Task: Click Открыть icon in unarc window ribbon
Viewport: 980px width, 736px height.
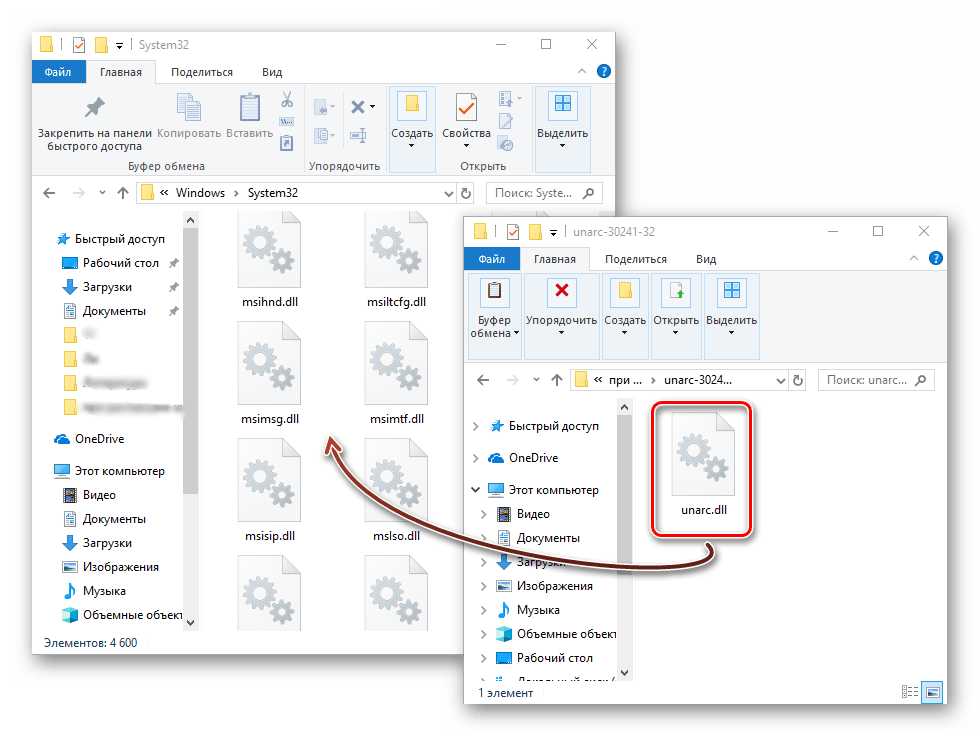Action: pyautogui.click(x=676, y=292)
